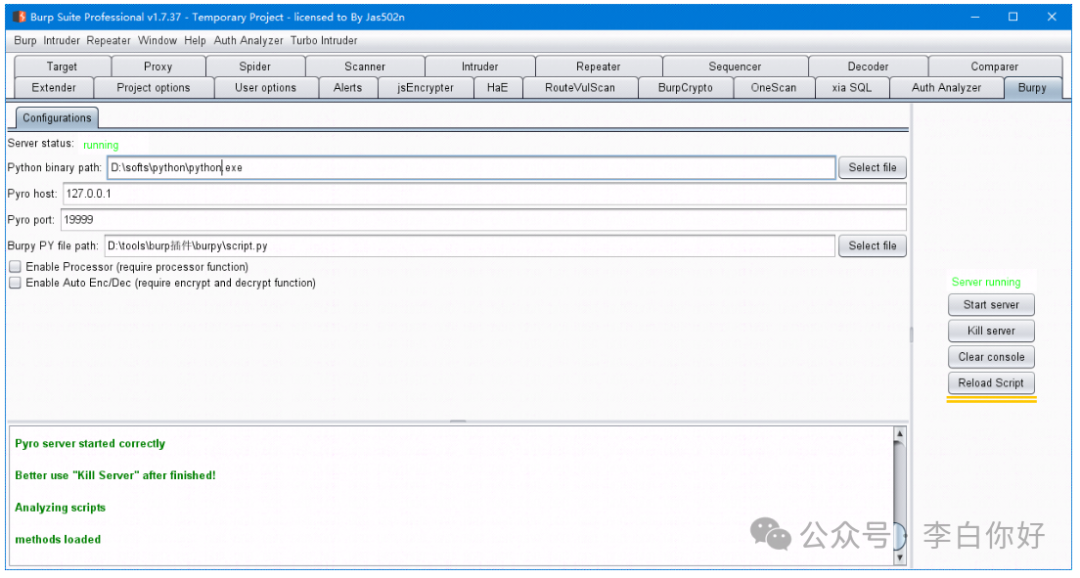Click the Burpy PY file path field
1080x578 pixels.
click(470, 246)
